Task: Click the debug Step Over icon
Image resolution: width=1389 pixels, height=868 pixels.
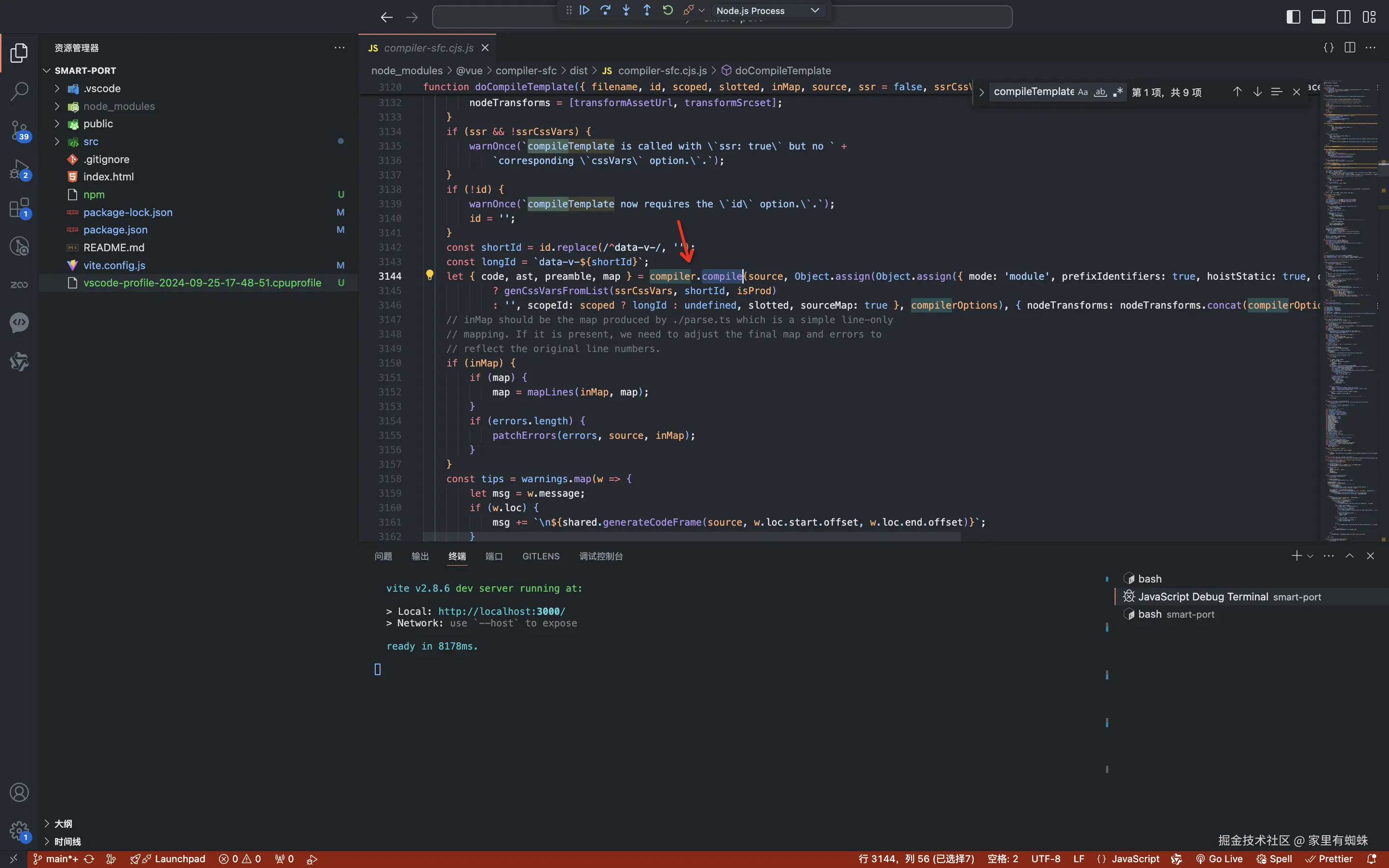Action: (605, 10)
